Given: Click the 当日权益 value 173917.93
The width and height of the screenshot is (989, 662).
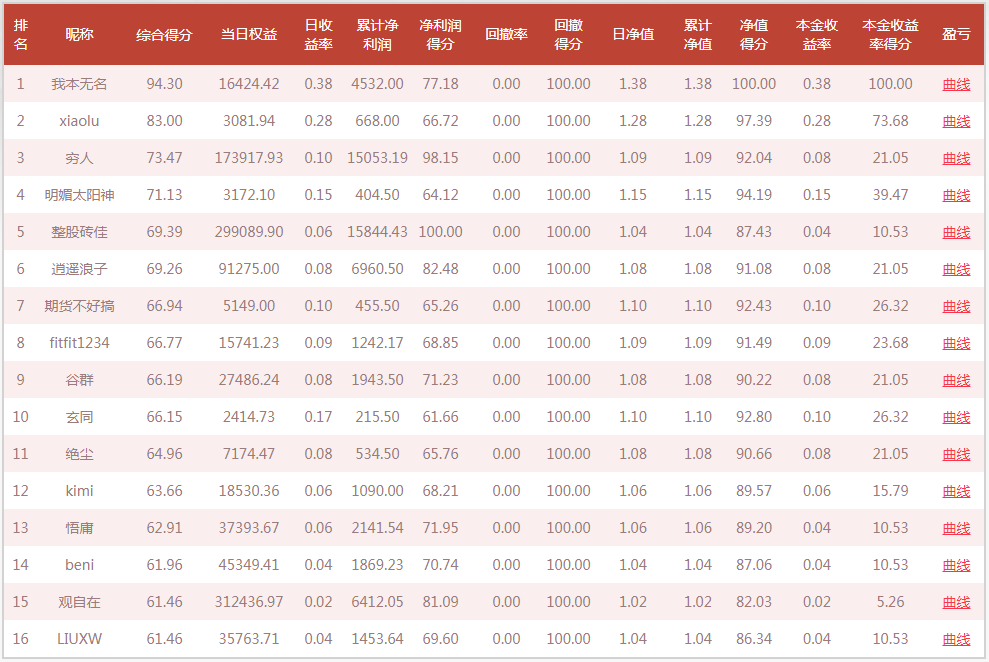Looking at the screenshot, I should [249, 158].
